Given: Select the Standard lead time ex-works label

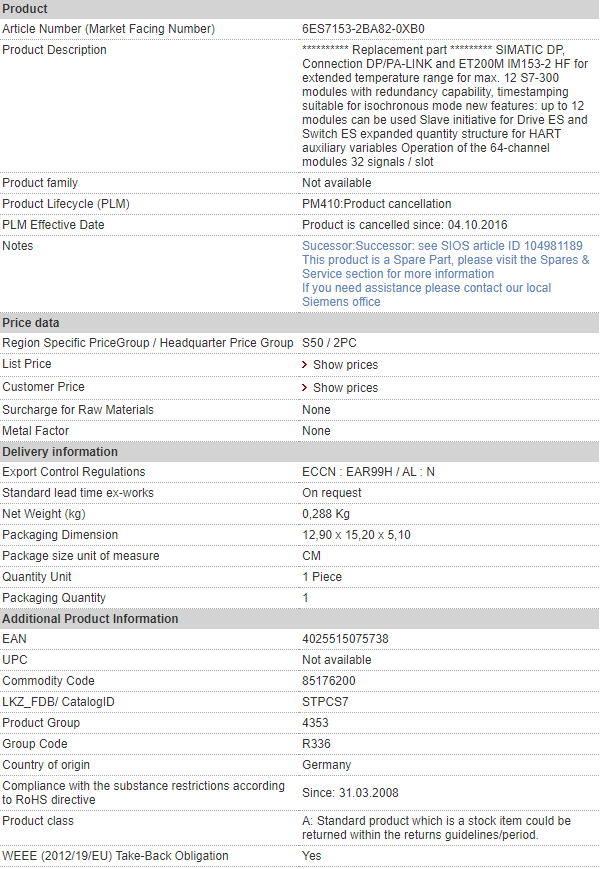Looking at the screenshot, I should pos(78,493).
